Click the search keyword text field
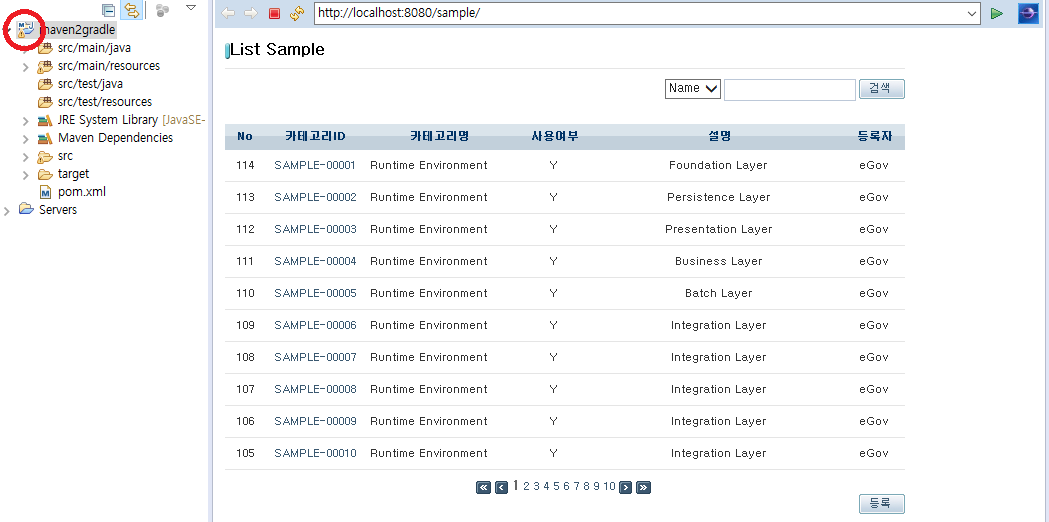The image size is (1049, 522). 789,90
